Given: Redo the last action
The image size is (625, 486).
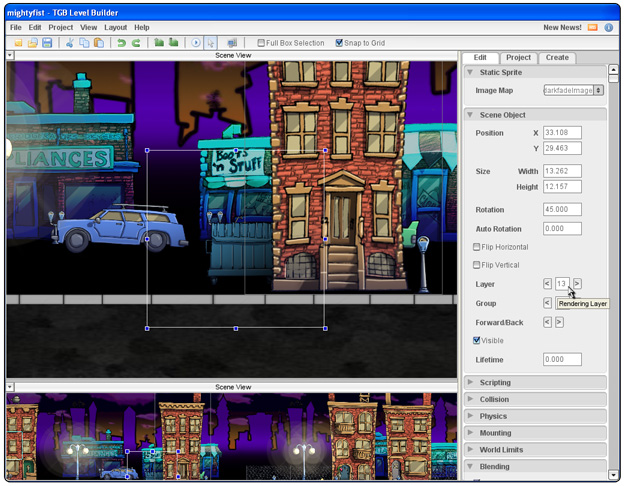Looking at the screenshot, I should point(136,43).
